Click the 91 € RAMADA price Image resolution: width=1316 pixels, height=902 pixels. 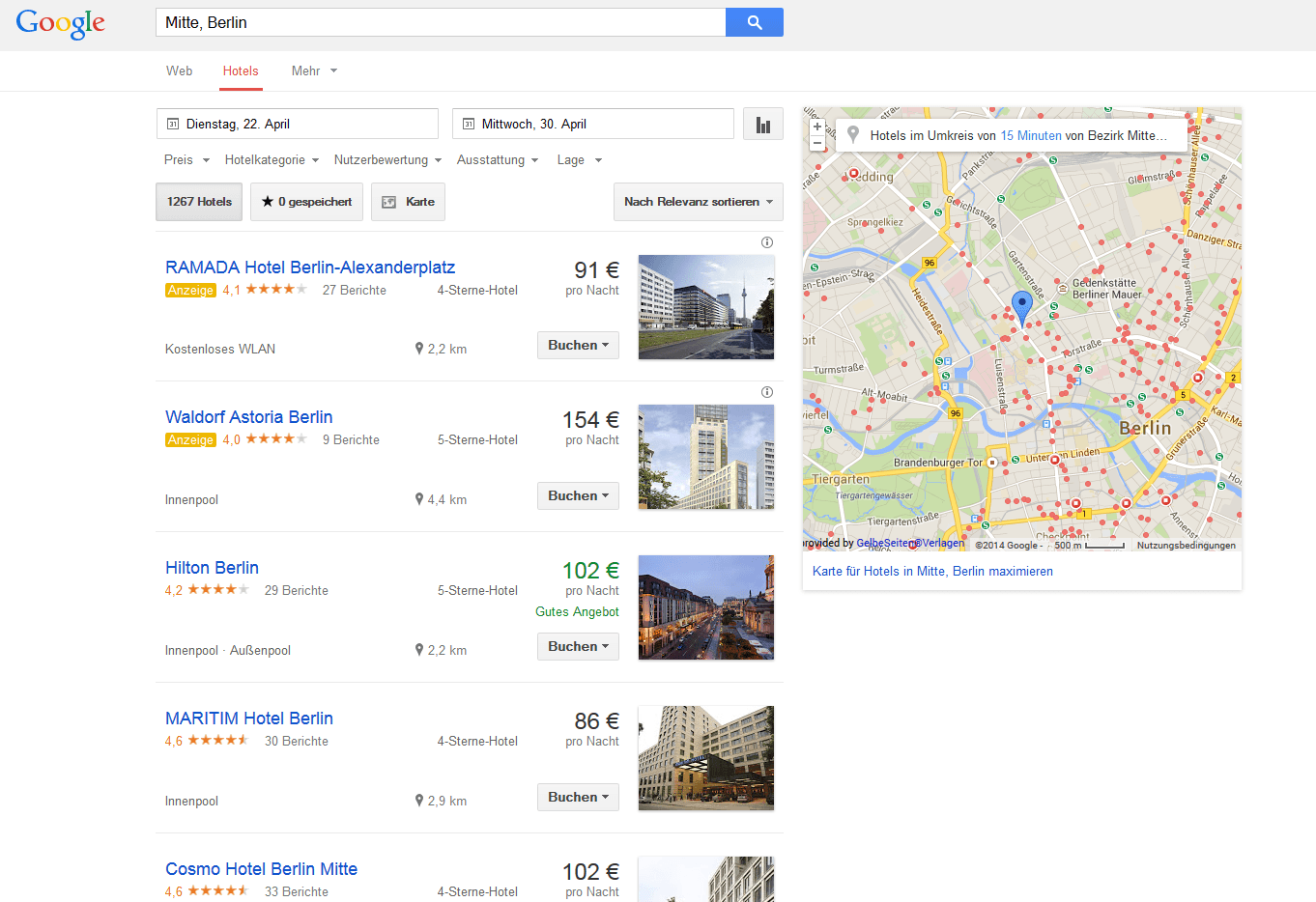tap(596, 270)
